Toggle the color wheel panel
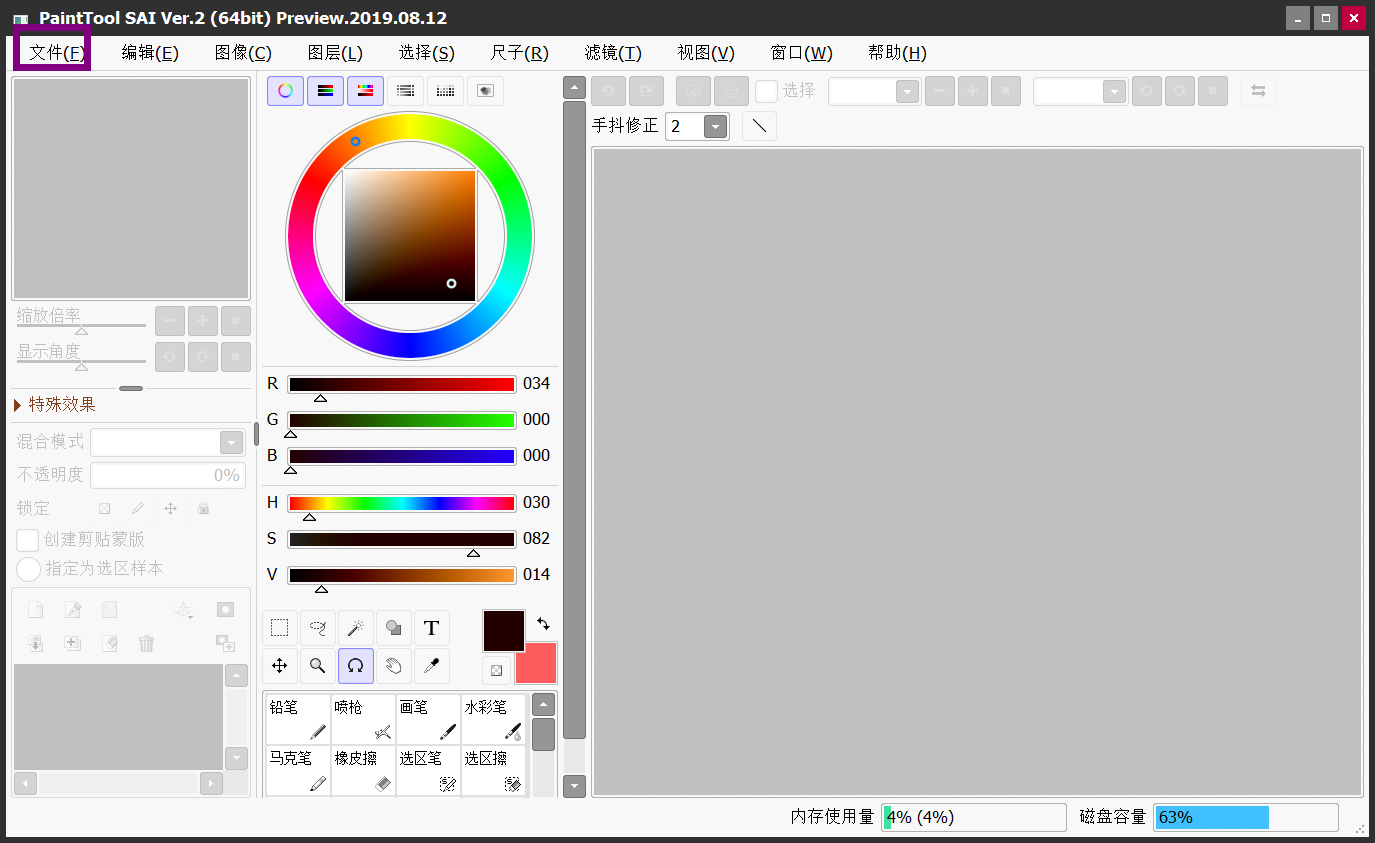Viewport: 1375px width, 843px height. 285,91
